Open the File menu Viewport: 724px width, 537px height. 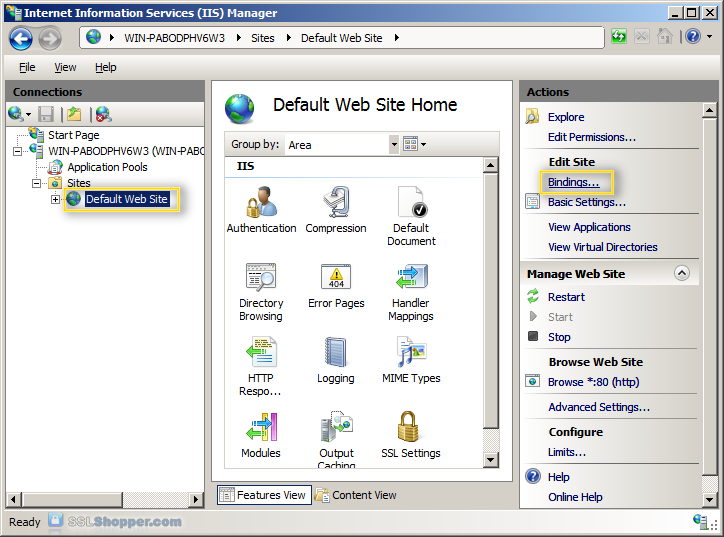point(27,67)
